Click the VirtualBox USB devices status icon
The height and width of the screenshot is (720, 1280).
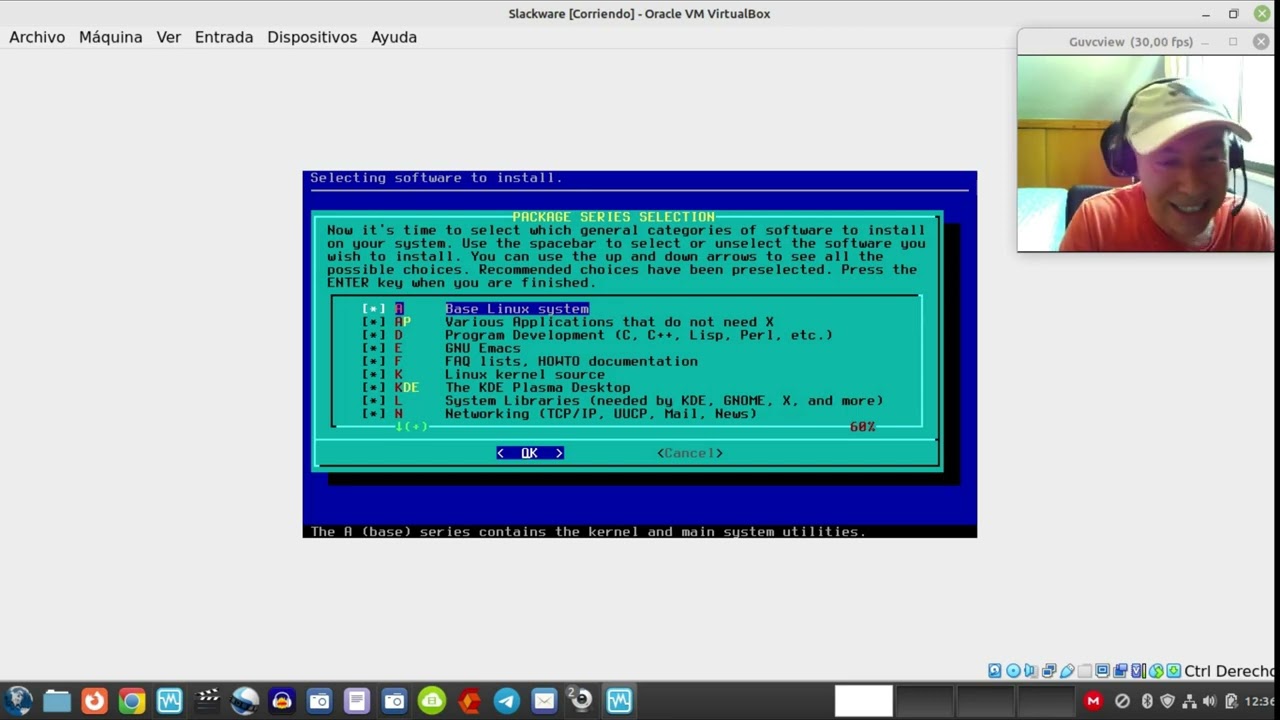click(1067, 671)
